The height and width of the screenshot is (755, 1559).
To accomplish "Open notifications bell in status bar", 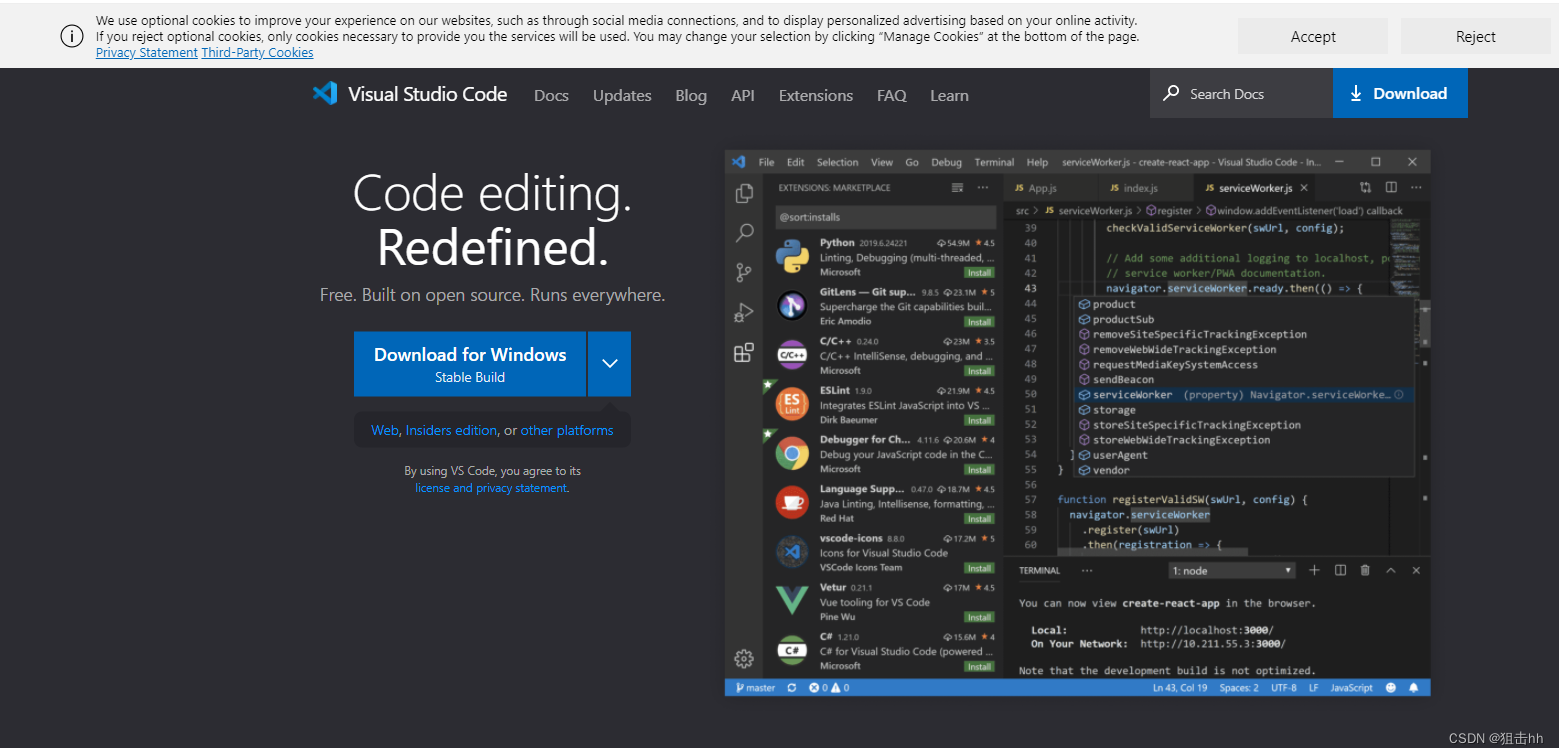I will [x=1414, y=688].
